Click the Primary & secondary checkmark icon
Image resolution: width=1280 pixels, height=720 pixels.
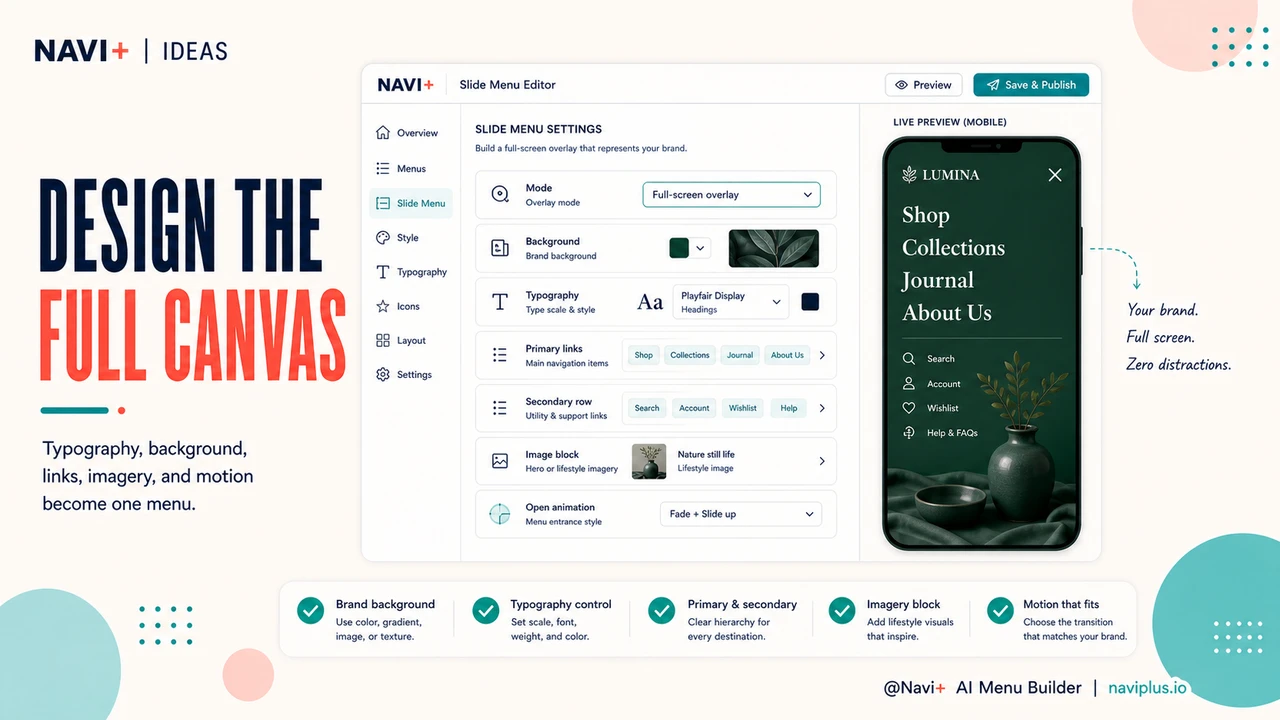point(662,610)
